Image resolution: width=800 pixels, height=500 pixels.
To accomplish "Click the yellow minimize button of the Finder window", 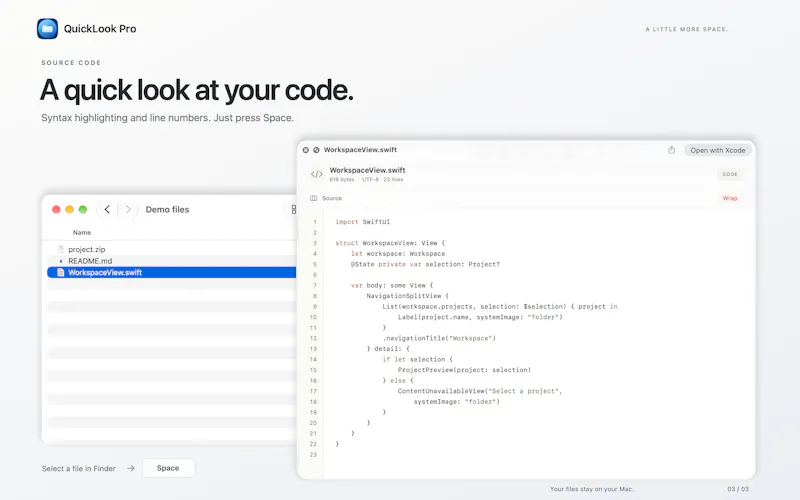I will [x=69, y=209].
